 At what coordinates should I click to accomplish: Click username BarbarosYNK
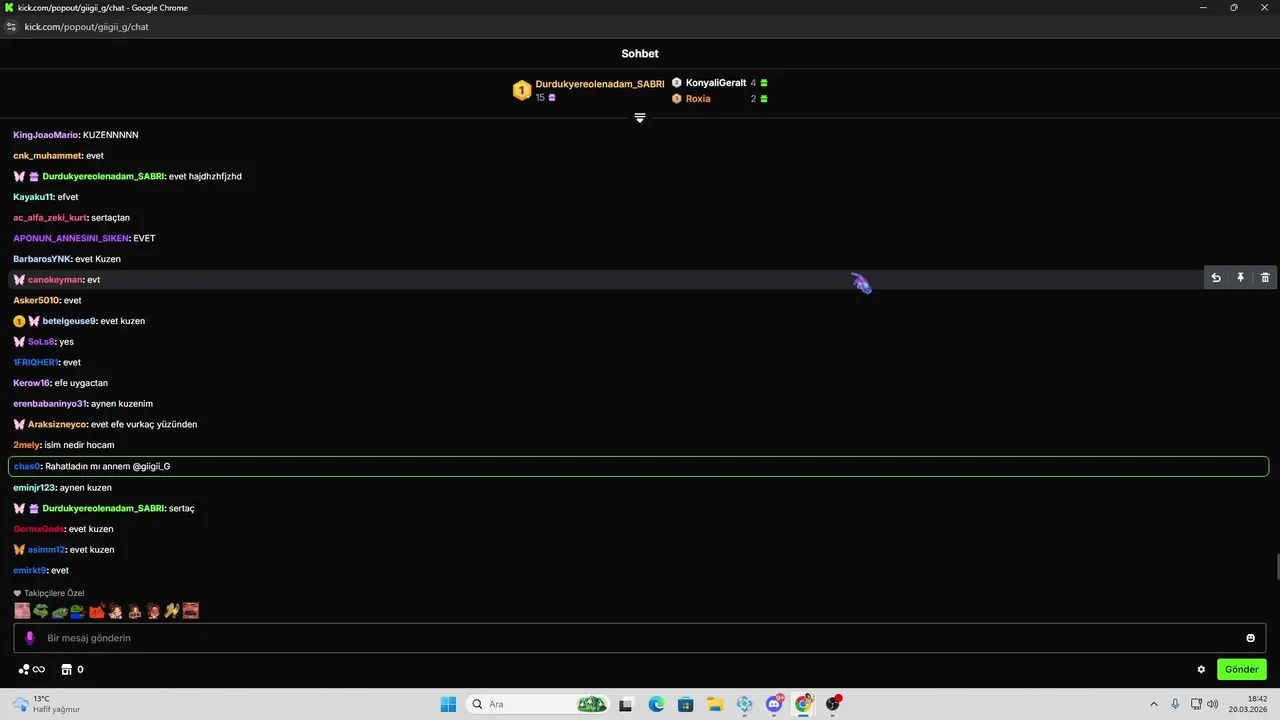pyautogui.click(x=42, y=259)
